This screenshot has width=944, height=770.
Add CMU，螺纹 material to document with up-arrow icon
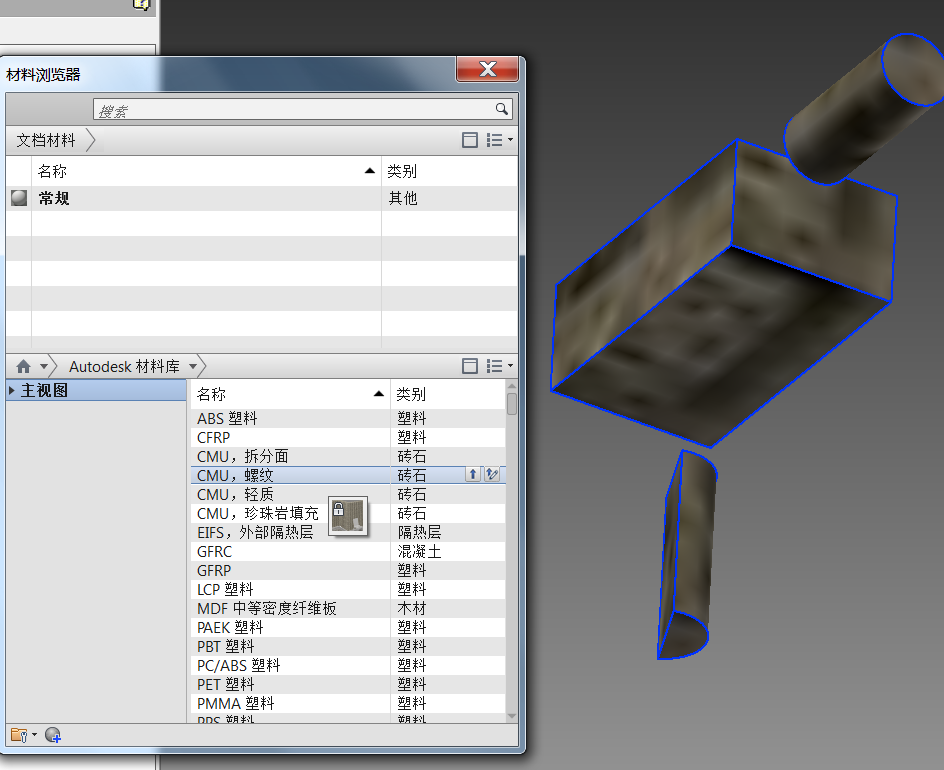click(x=473, y=475)
